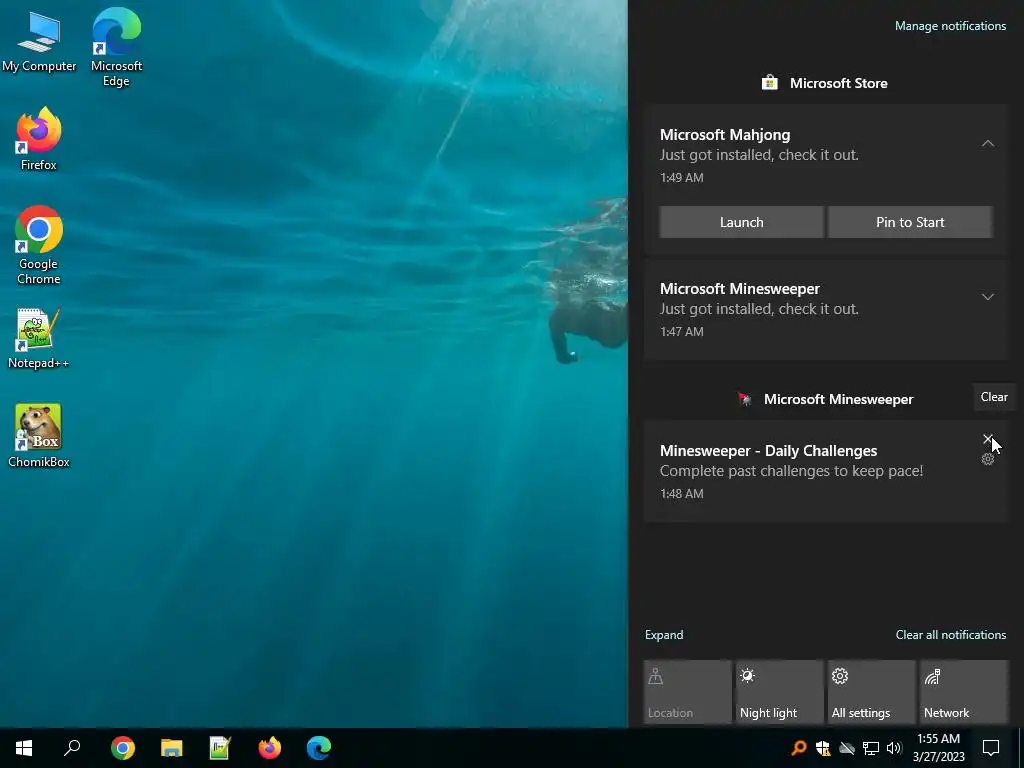Screen dimensions: 1024x768
Task: Open taskbar search magnifier
Action: click(72, 748)
